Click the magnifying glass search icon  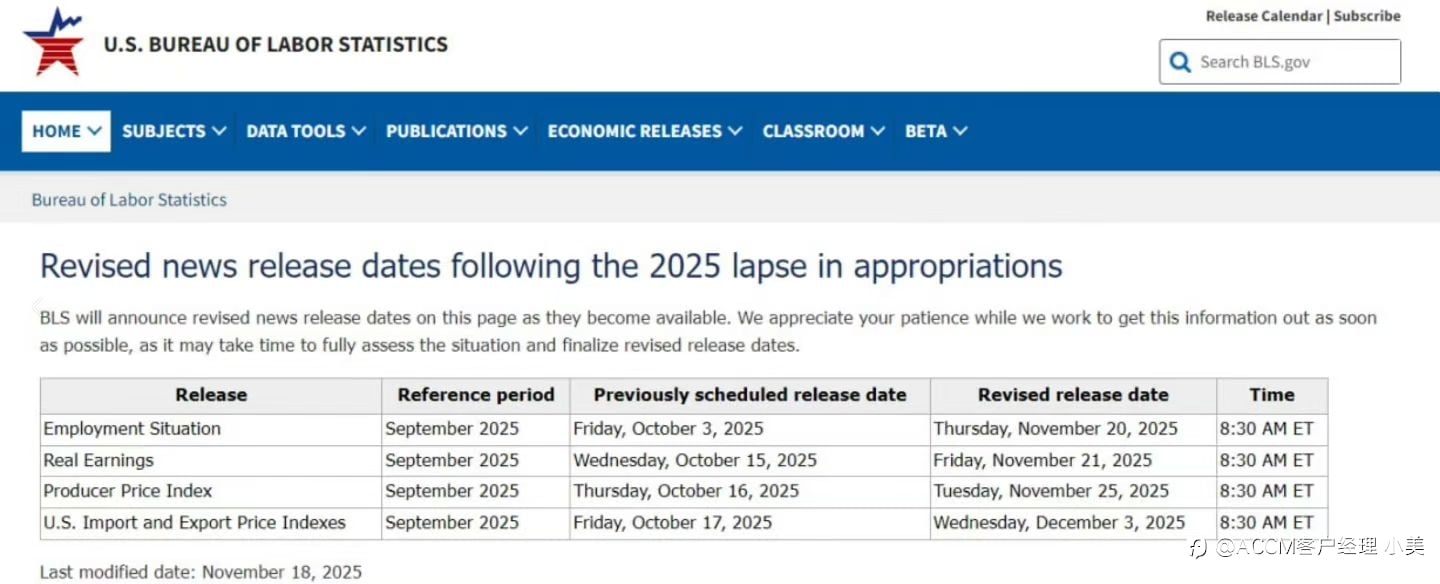coord(1181,62)
